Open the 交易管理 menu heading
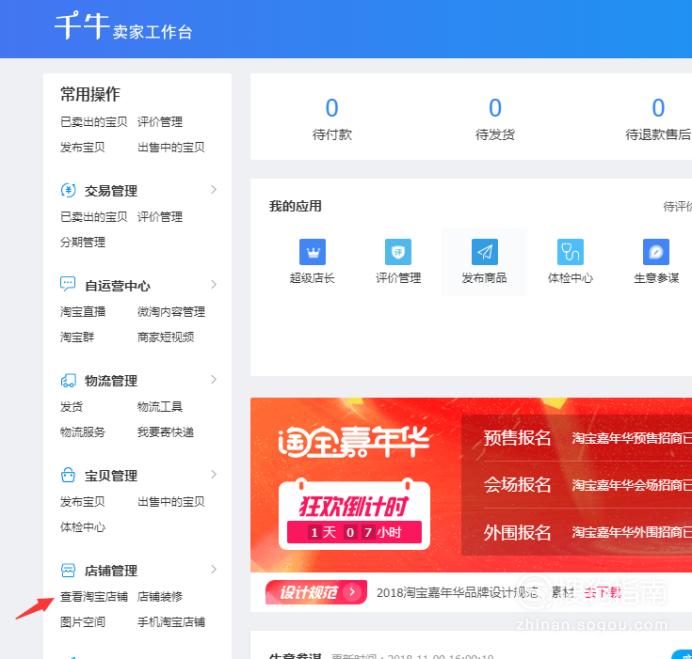Viewport: 692px width, 659px height. pyautogui.click(x=111, y=191)
